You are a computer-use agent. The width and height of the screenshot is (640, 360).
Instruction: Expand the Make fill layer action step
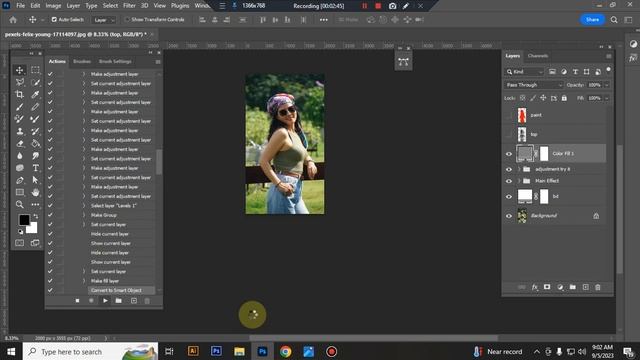[x=84, y=281]
